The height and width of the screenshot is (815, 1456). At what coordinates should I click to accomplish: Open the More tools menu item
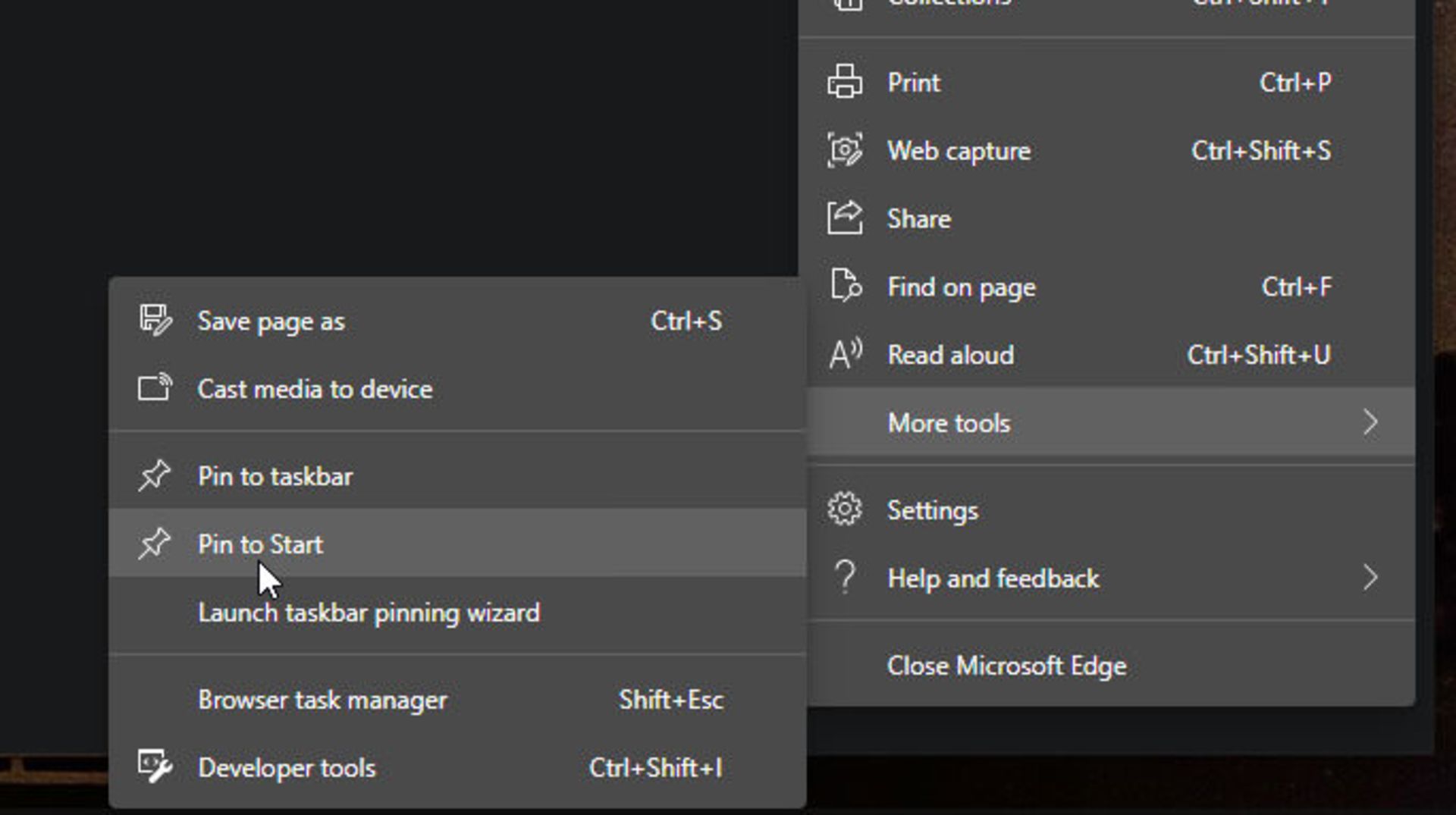(949, 423)
